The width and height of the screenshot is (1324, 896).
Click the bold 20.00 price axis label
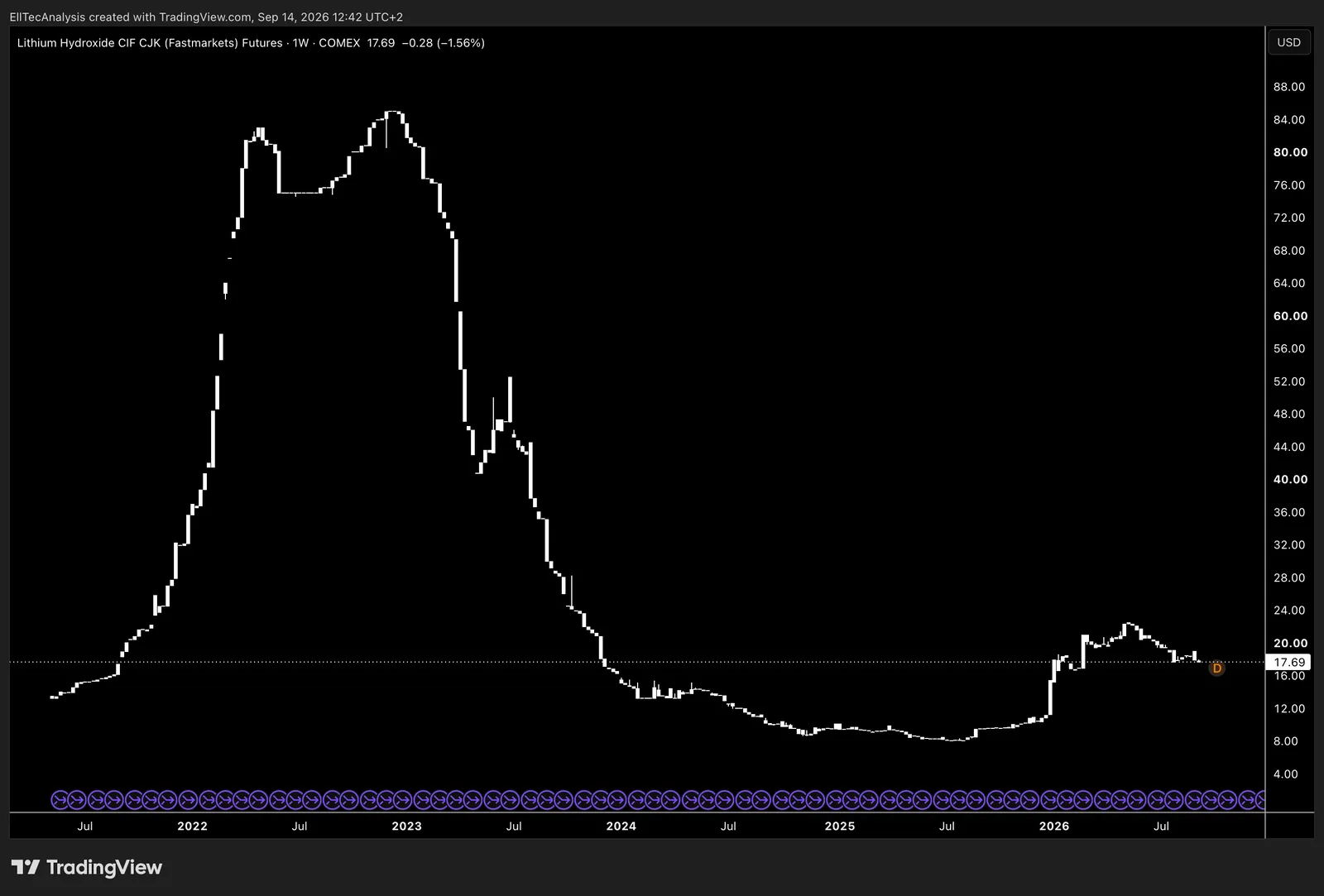[1290, 643]
